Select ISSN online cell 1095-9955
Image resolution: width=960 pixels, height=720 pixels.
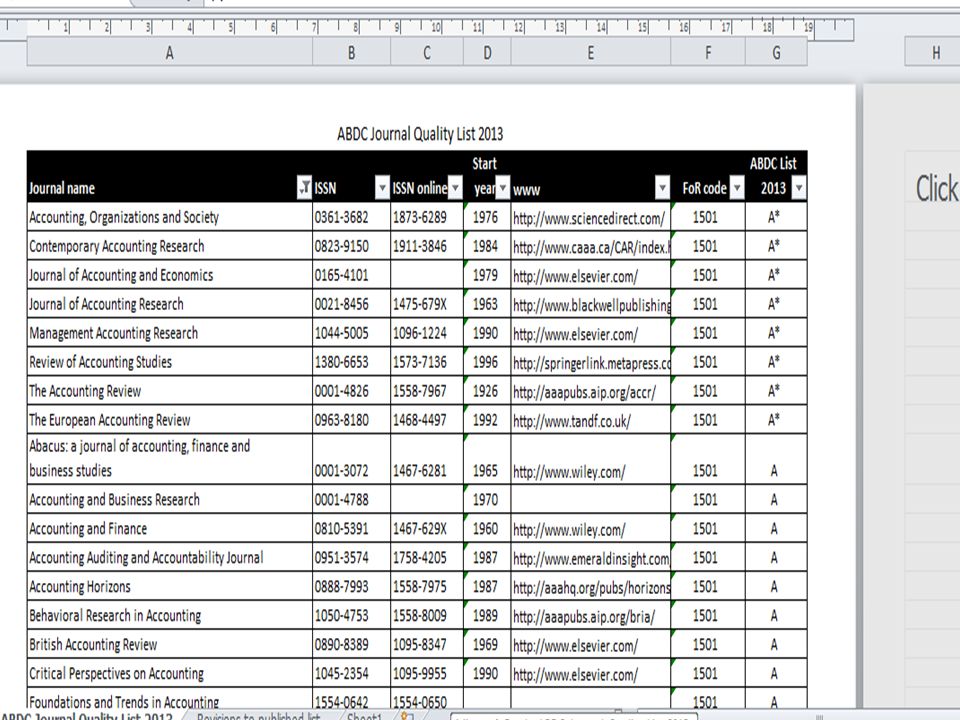427,673
